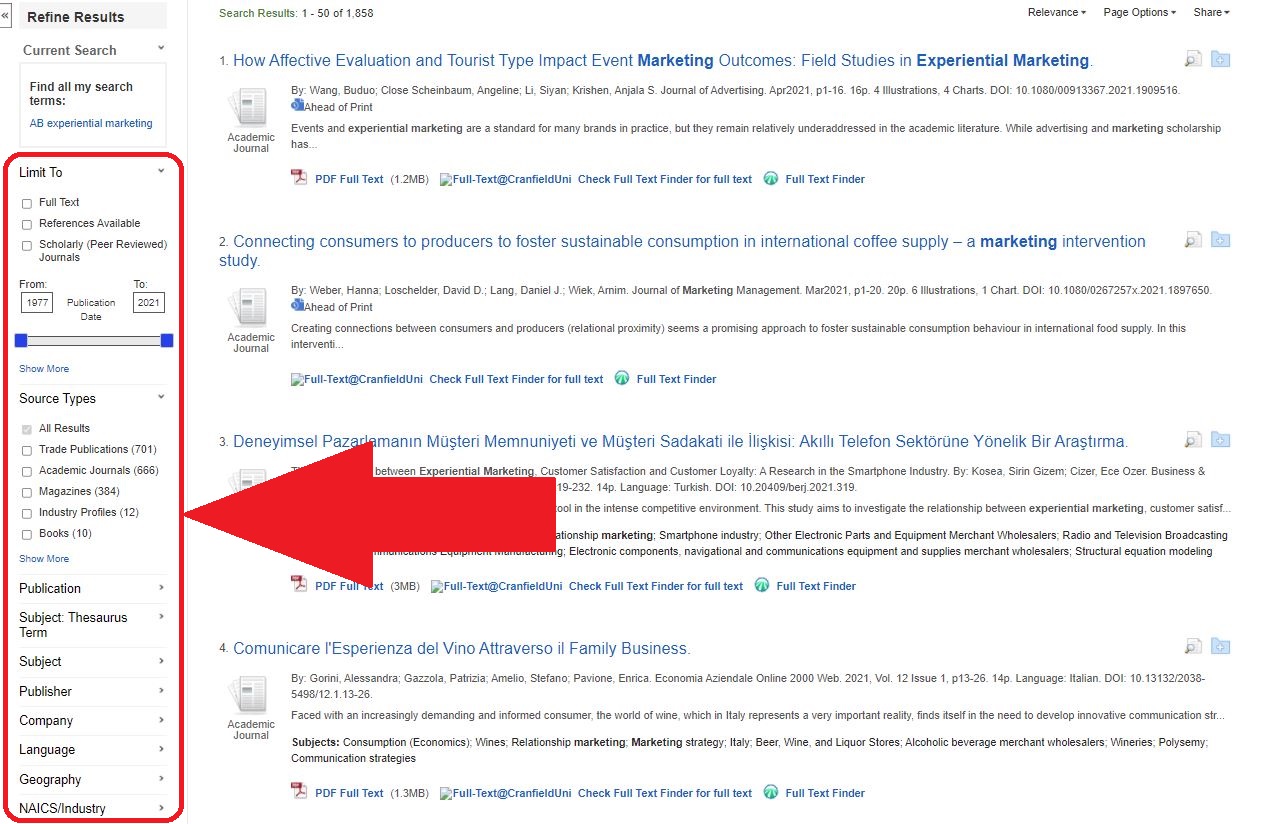Click Academic Journal icon for result 4
1264x824 pixels.
tap(250, 695)
